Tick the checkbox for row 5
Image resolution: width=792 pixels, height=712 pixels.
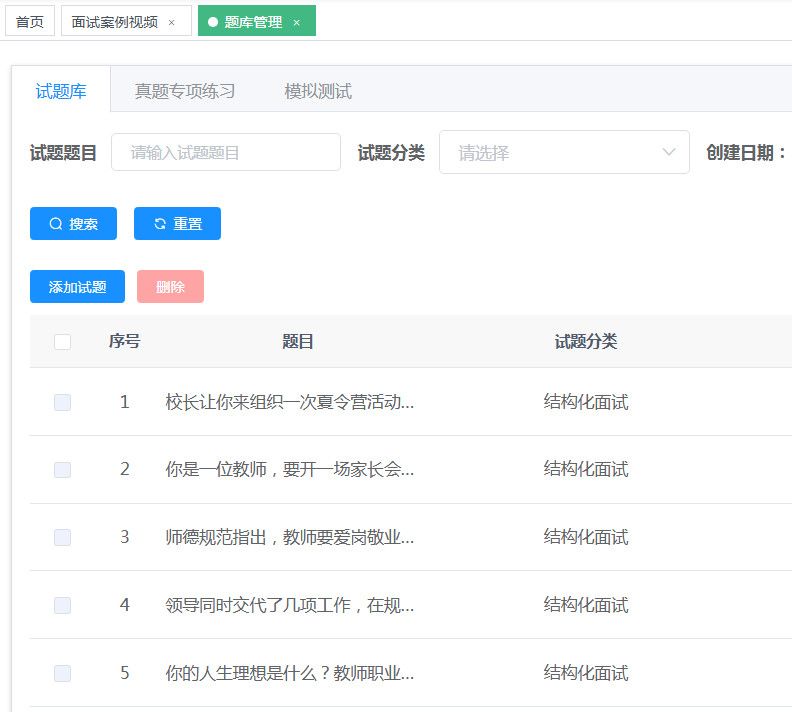pyautogui.click(x=62, y=673)
